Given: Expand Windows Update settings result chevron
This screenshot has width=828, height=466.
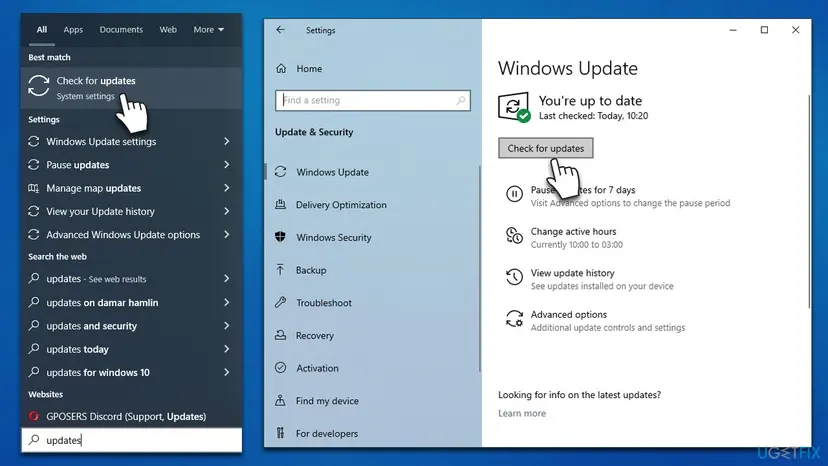Looking at the screenshot, I should pos(227,142).
